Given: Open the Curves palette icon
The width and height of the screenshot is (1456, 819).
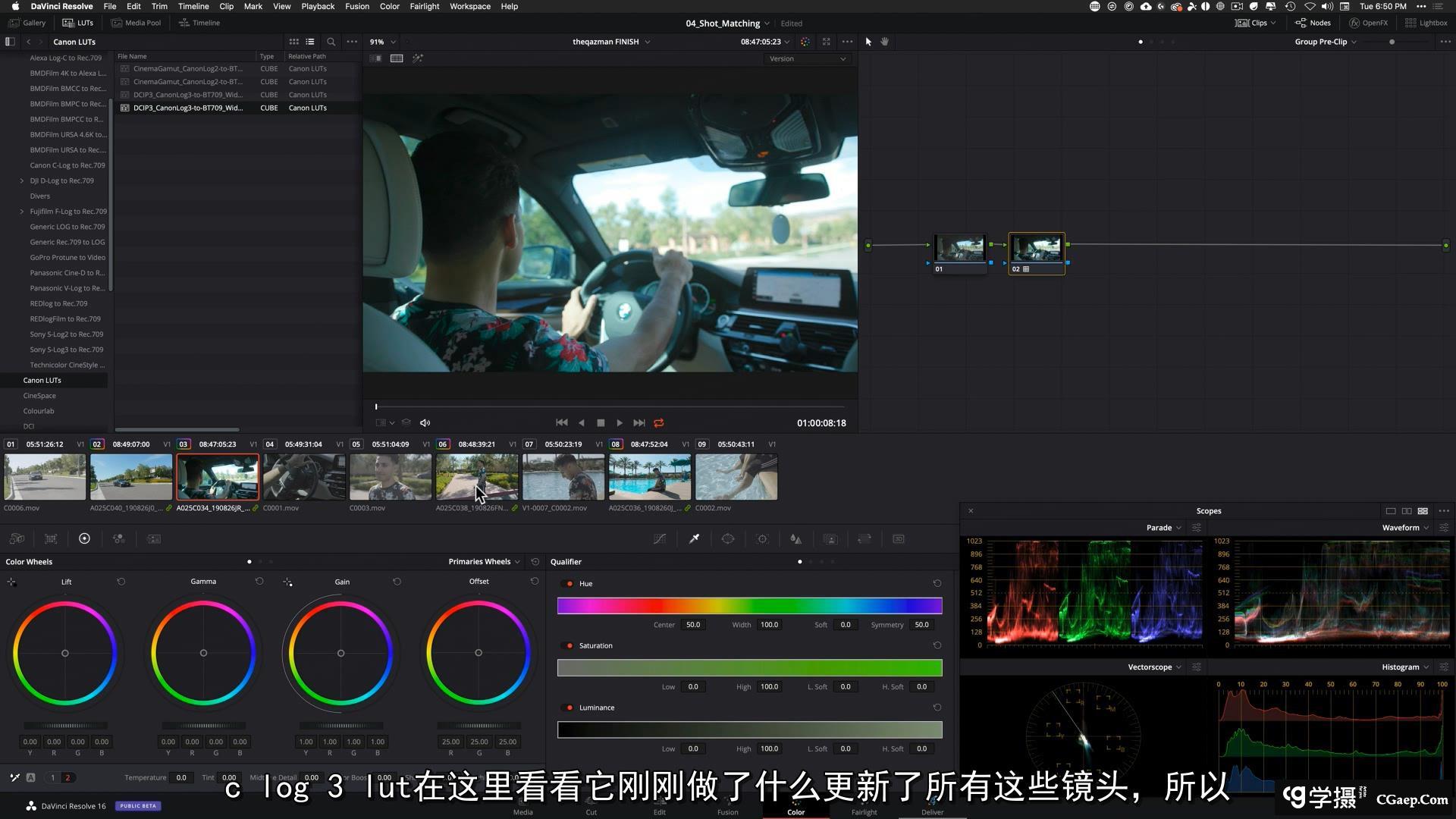Looking at the screenshot, I should 660,539.
